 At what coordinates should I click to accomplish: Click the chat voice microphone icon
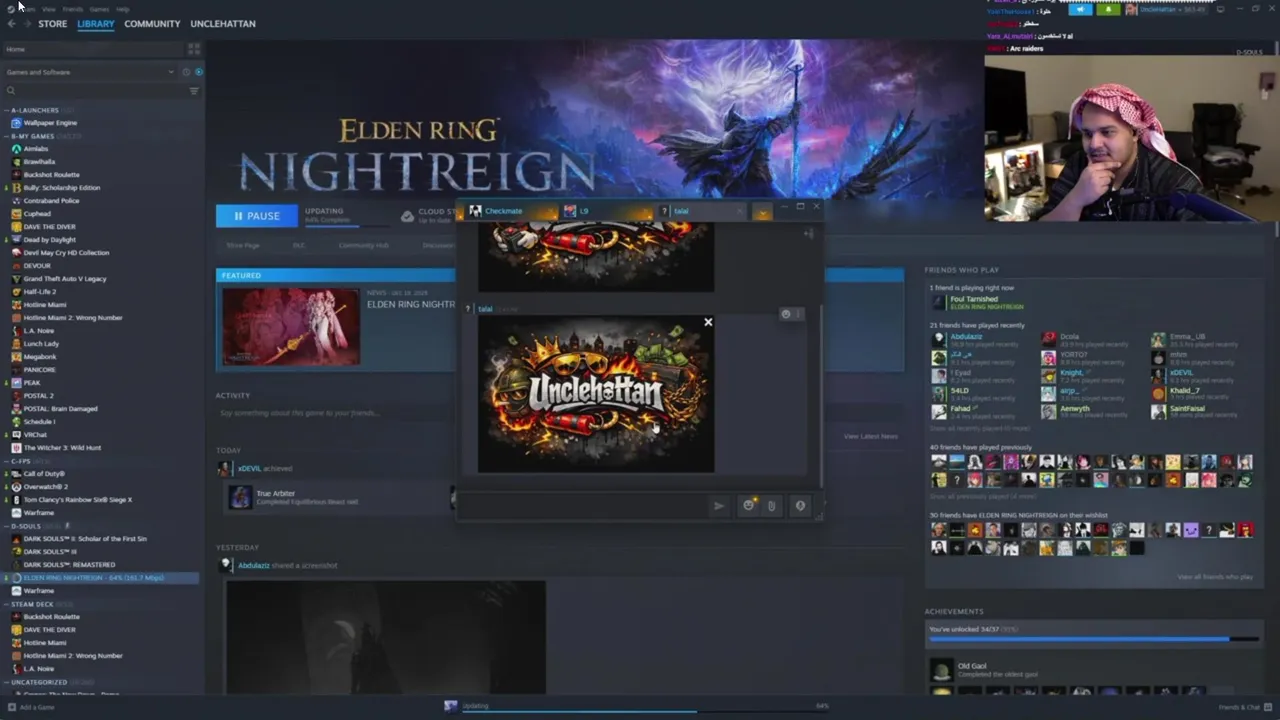[x=800, y=506]
